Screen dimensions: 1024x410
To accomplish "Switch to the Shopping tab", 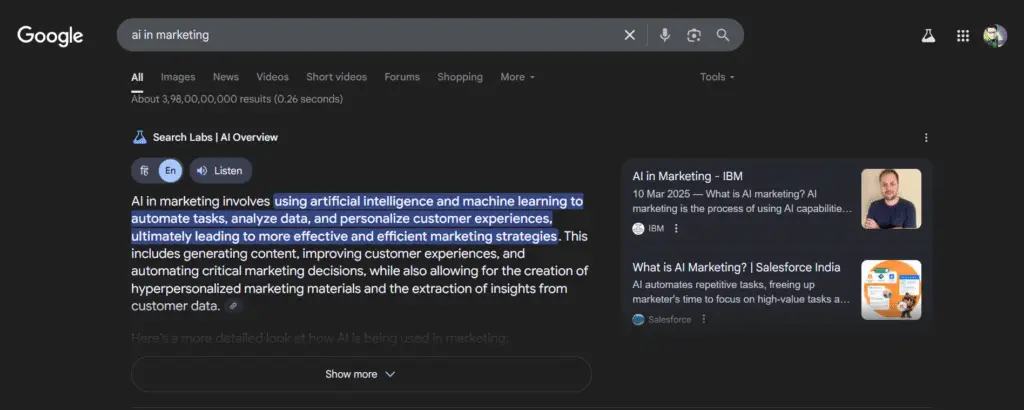I will (460, 77).
